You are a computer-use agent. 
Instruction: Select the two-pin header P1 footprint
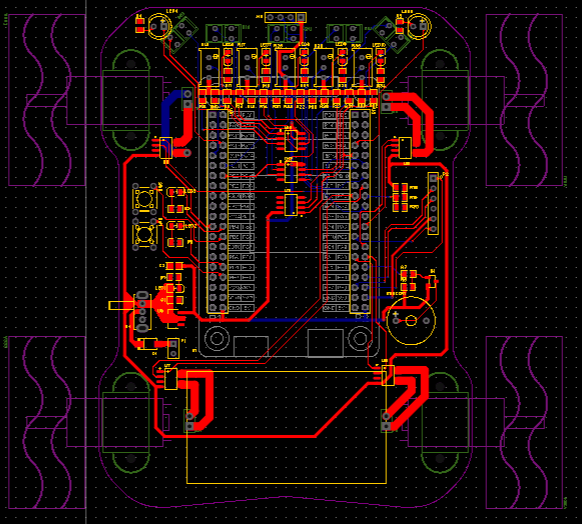[x=173, y=348]
